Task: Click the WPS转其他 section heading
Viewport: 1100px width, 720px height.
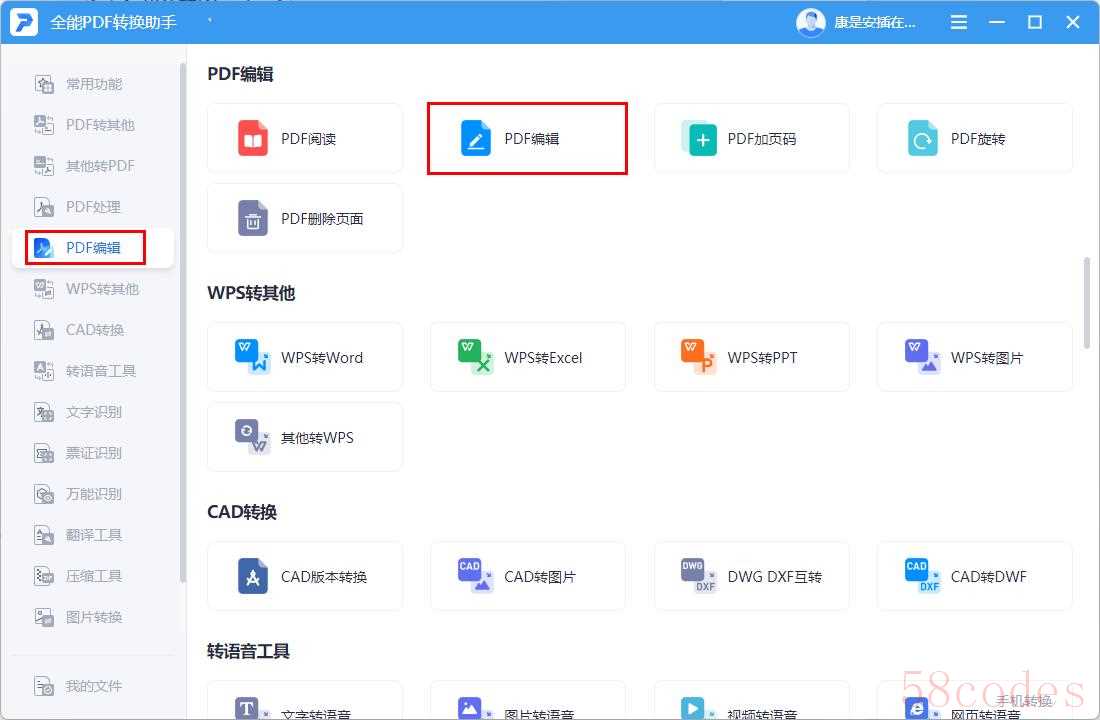Action: tap(251, 293)
